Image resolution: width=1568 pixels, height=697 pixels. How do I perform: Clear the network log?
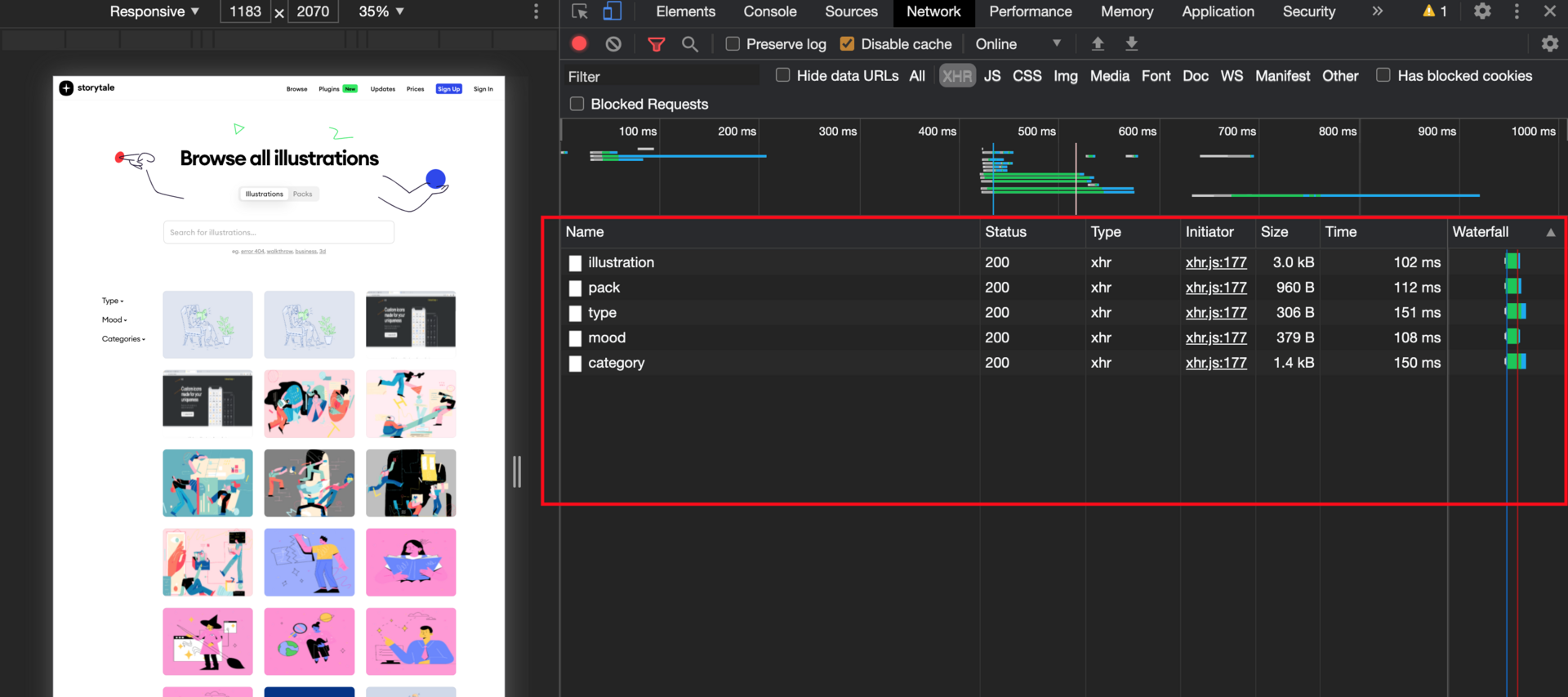click(x=613, y=44)
